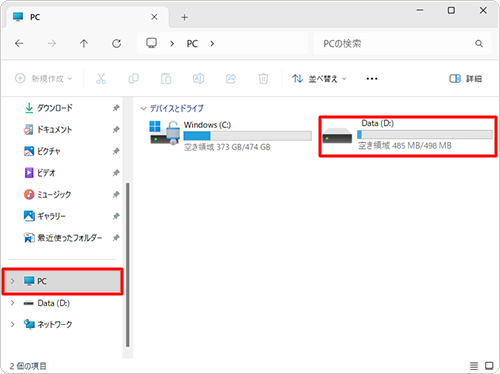Click the 2 個の項目 status text
500x374 pixels.
point(28,366)
